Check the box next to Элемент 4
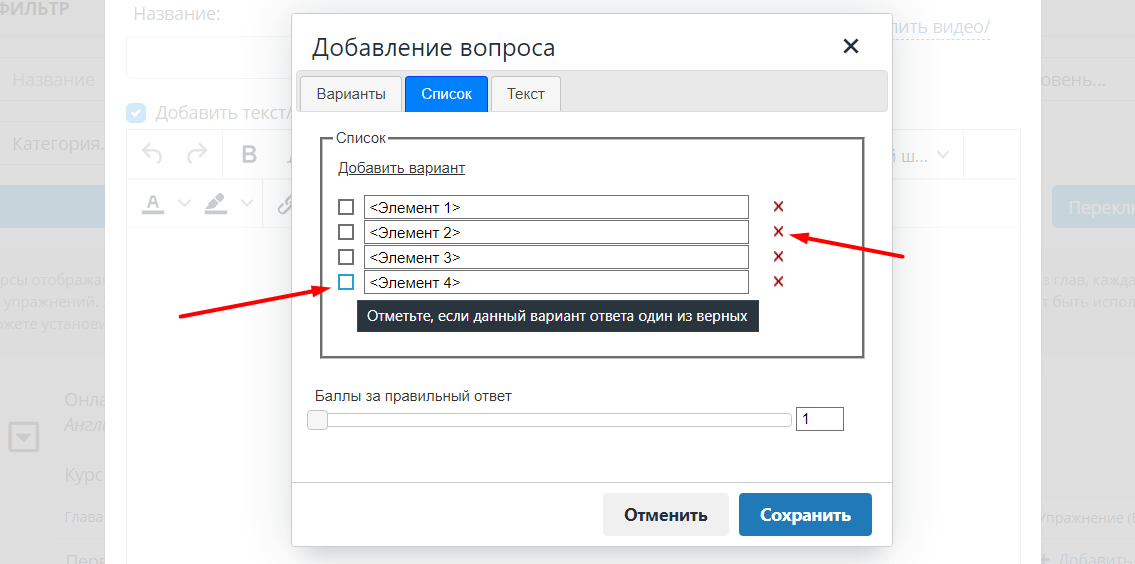1135x564 pixels. tap(346, 282)
